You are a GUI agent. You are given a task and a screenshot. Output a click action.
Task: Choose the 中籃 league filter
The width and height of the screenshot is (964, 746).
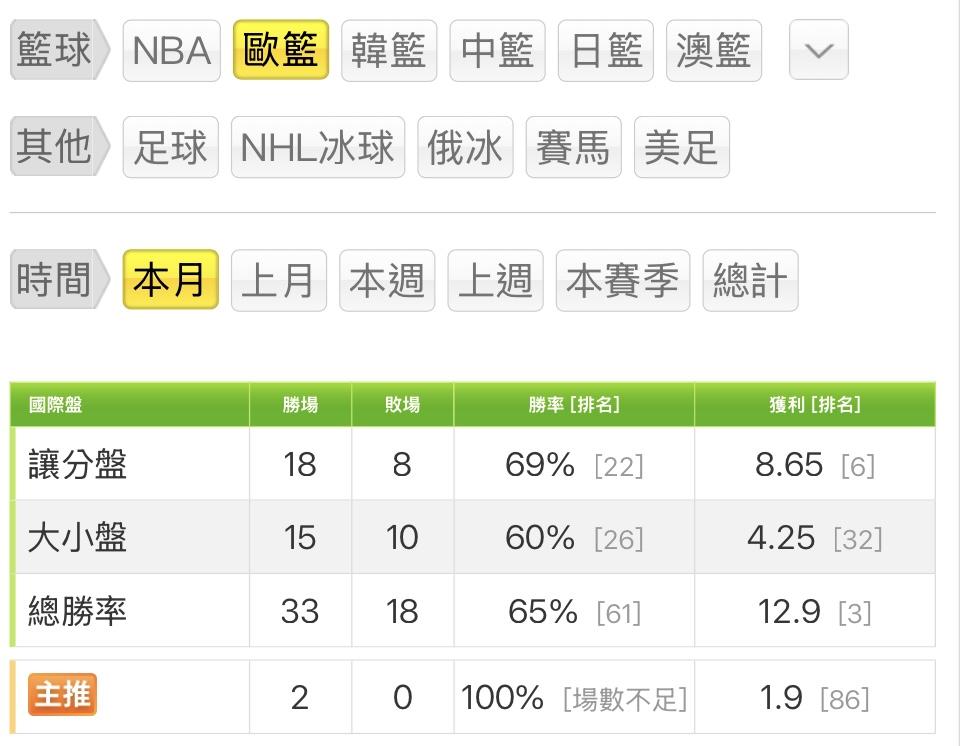coord(497,50)
